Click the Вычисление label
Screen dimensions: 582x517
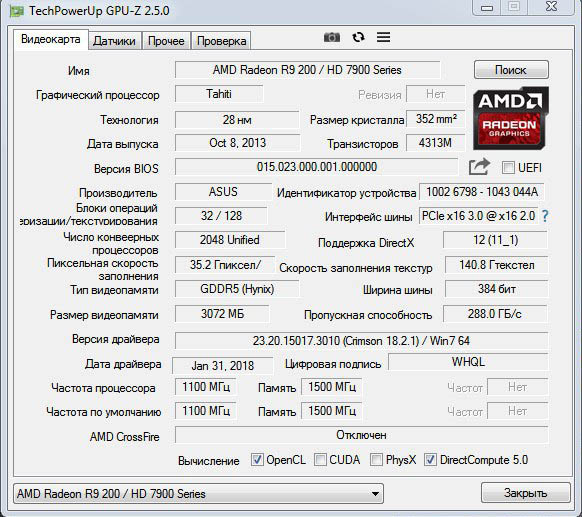209,461
